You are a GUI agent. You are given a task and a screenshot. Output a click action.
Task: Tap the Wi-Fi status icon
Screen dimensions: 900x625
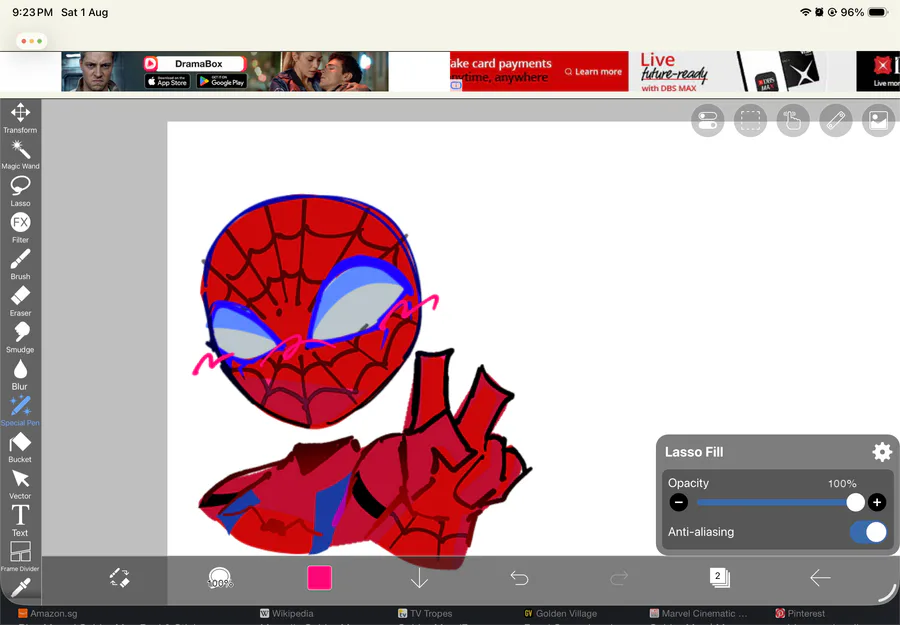pos(805,12)
